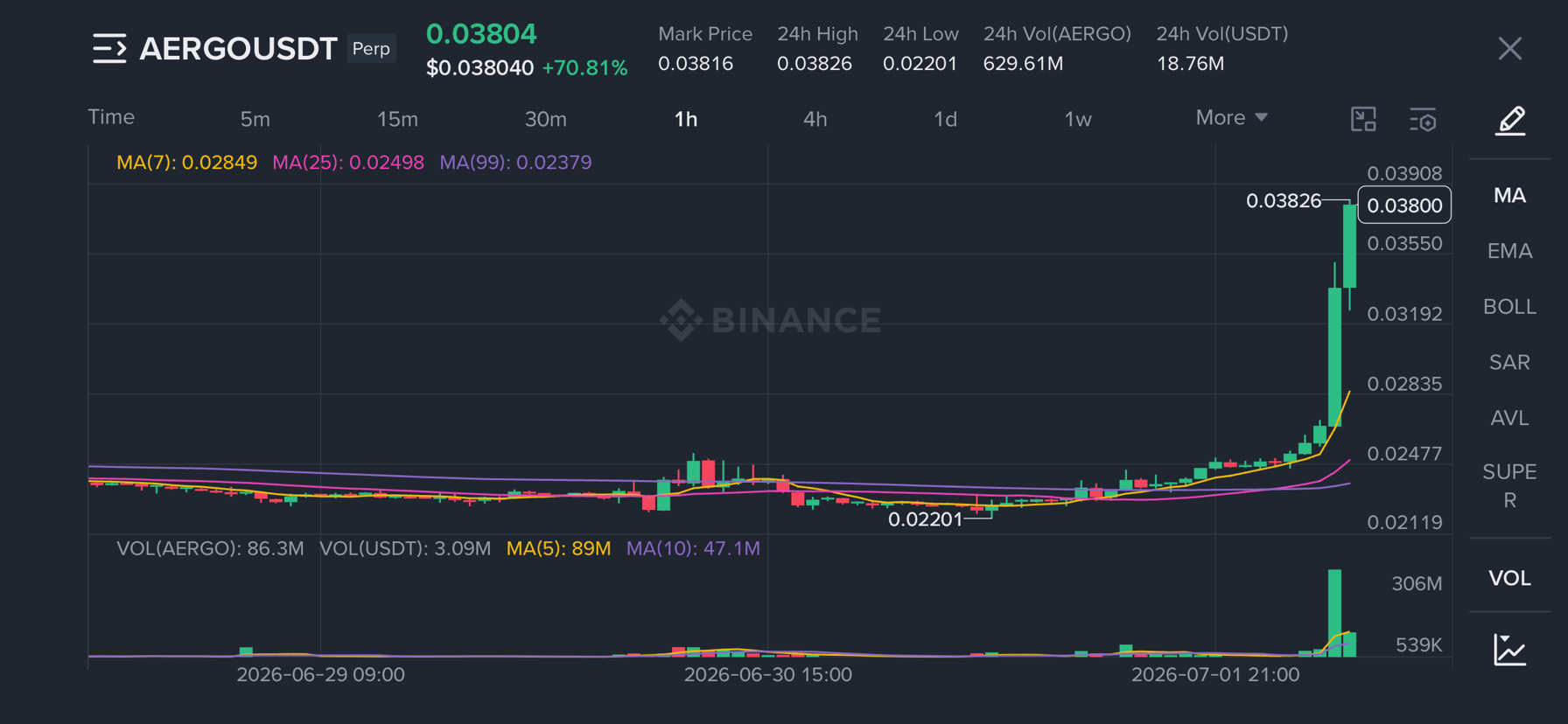
Task: Click the +70.81% change value
Action: coord(584,68)
